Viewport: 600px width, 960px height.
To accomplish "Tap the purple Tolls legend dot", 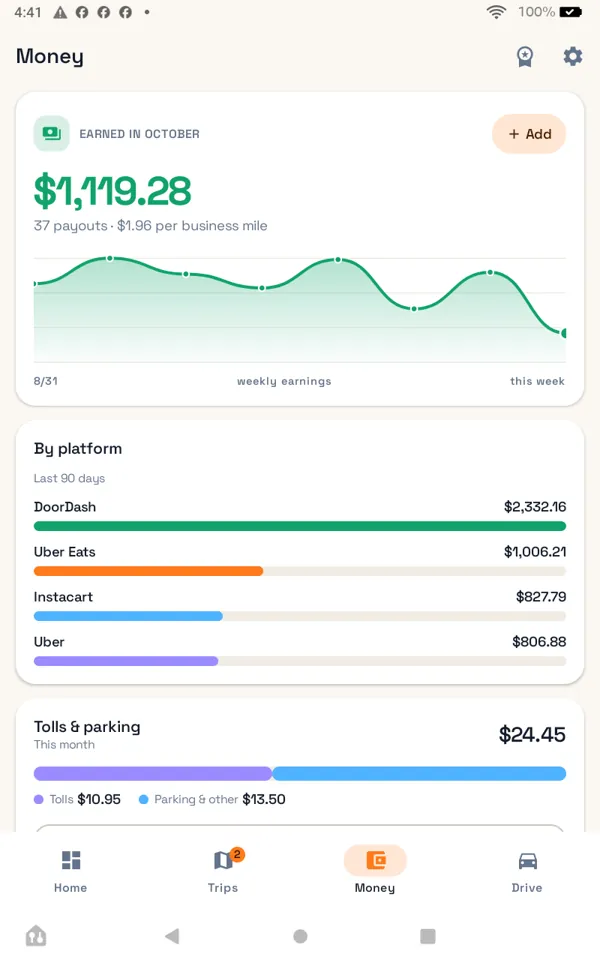I will (39, 799).
